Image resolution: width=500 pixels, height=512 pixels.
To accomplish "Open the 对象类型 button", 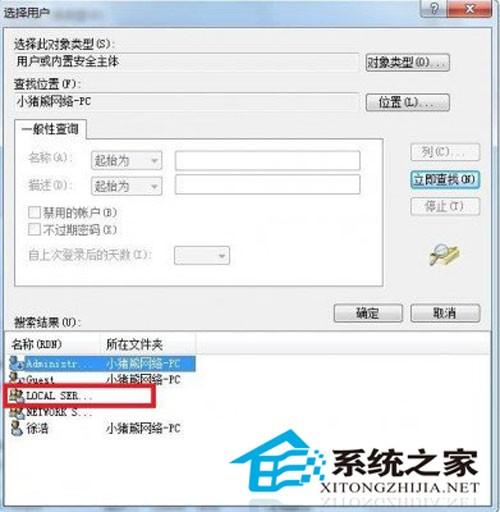I will [408, 62].
